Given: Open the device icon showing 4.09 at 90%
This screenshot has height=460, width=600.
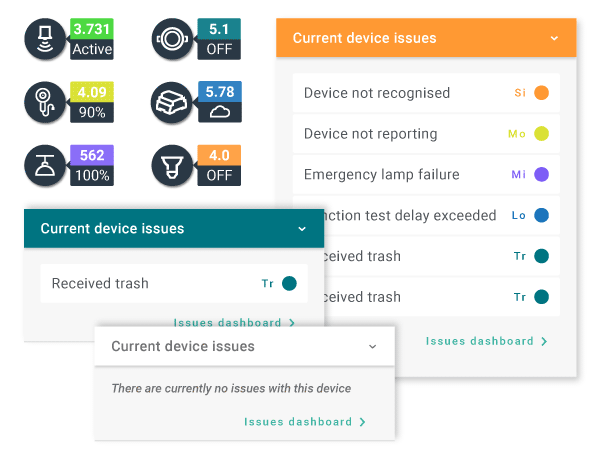Looking at the screenshot, I should [x=45, y=102].
